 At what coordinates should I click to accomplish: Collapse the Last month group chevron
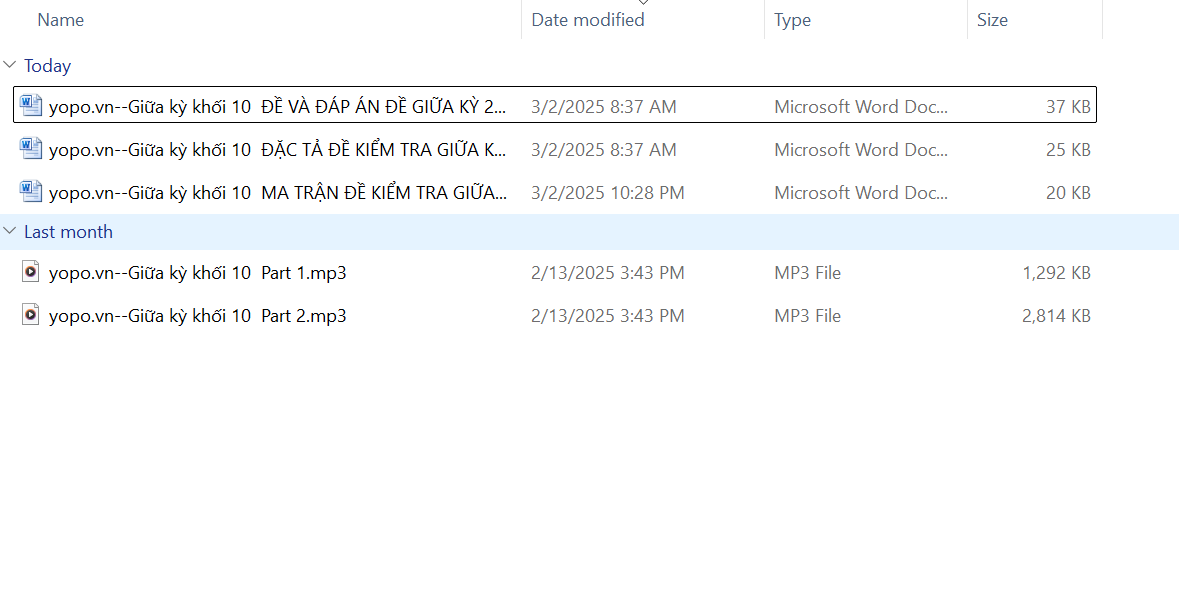[x=10, y=232]
